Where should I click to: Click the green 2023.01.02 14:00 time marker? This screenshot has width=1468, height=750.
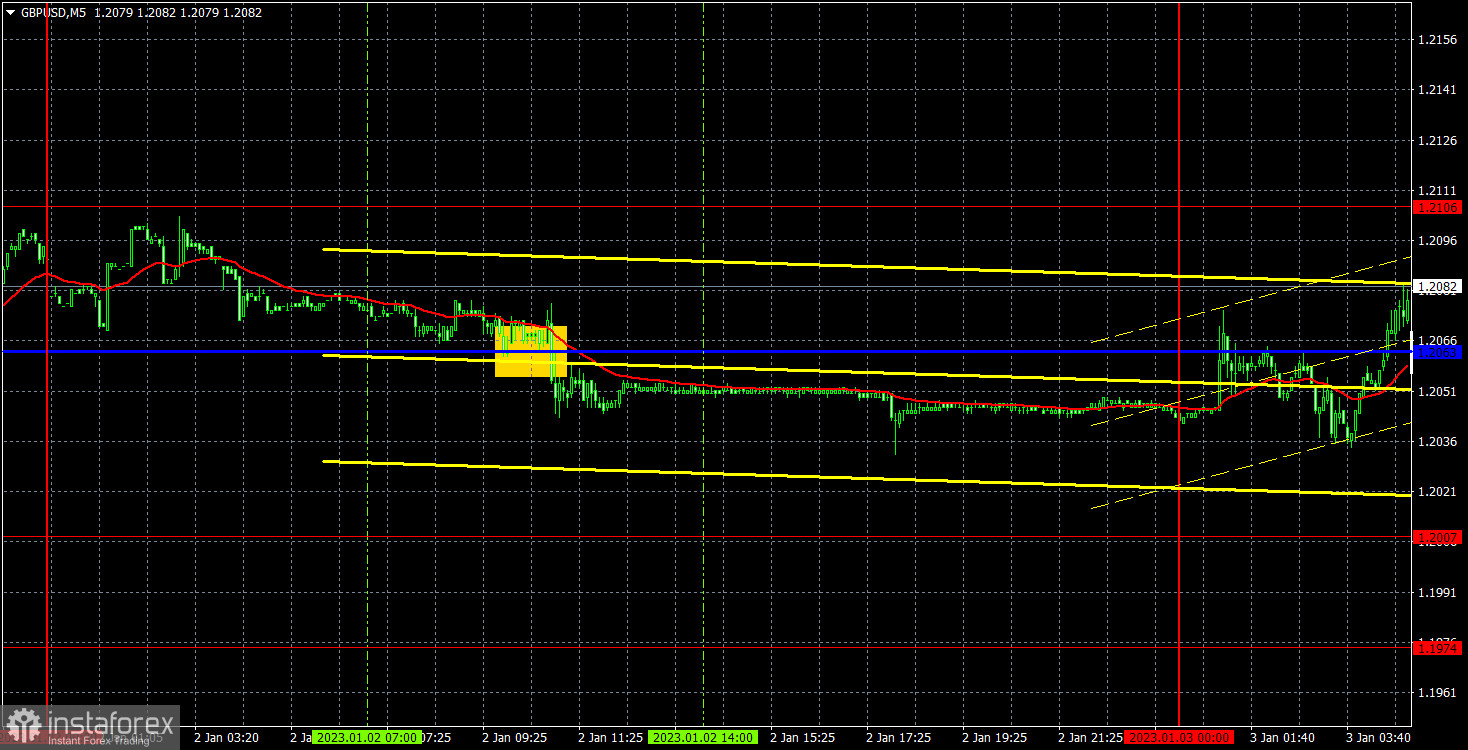coord(702,737)
